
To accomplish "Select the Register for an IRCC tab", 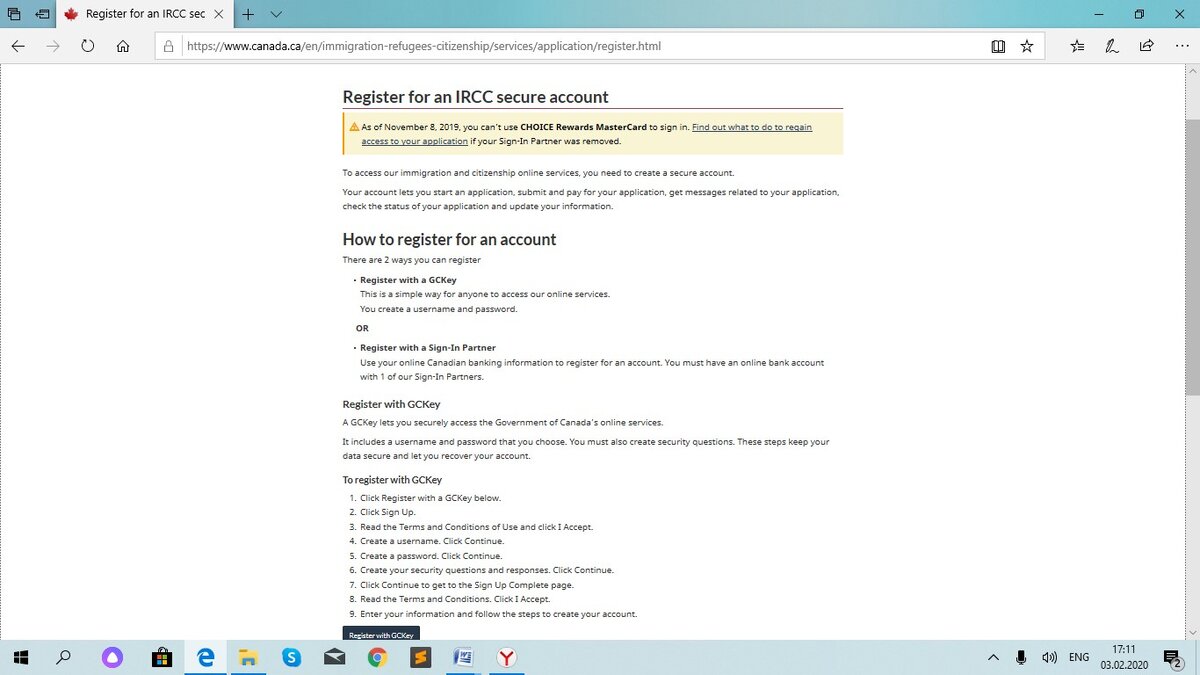I will click(x=145, y=14).
